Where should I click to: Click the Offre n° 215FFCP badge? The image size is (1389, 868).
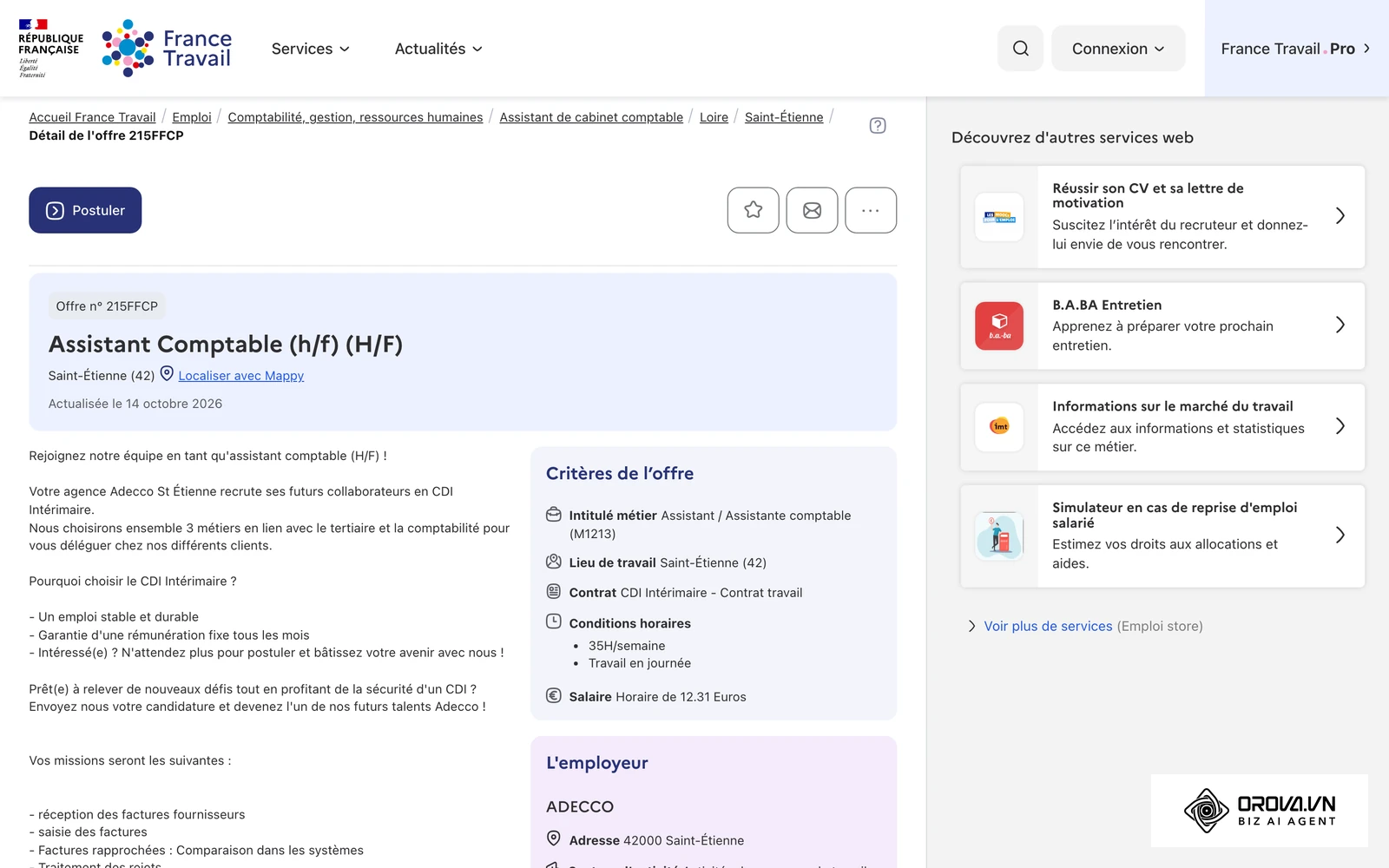click(x=107, y=306)
